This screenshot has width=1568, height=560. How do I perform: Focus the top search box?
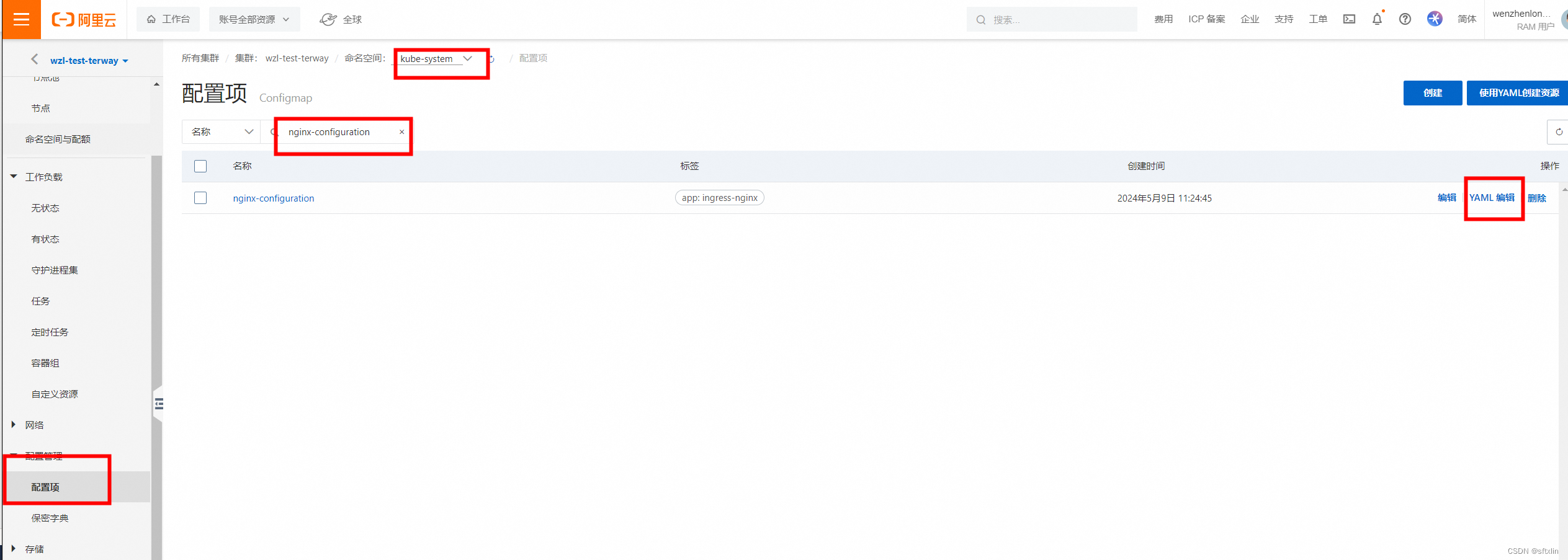coord(1051,19)
